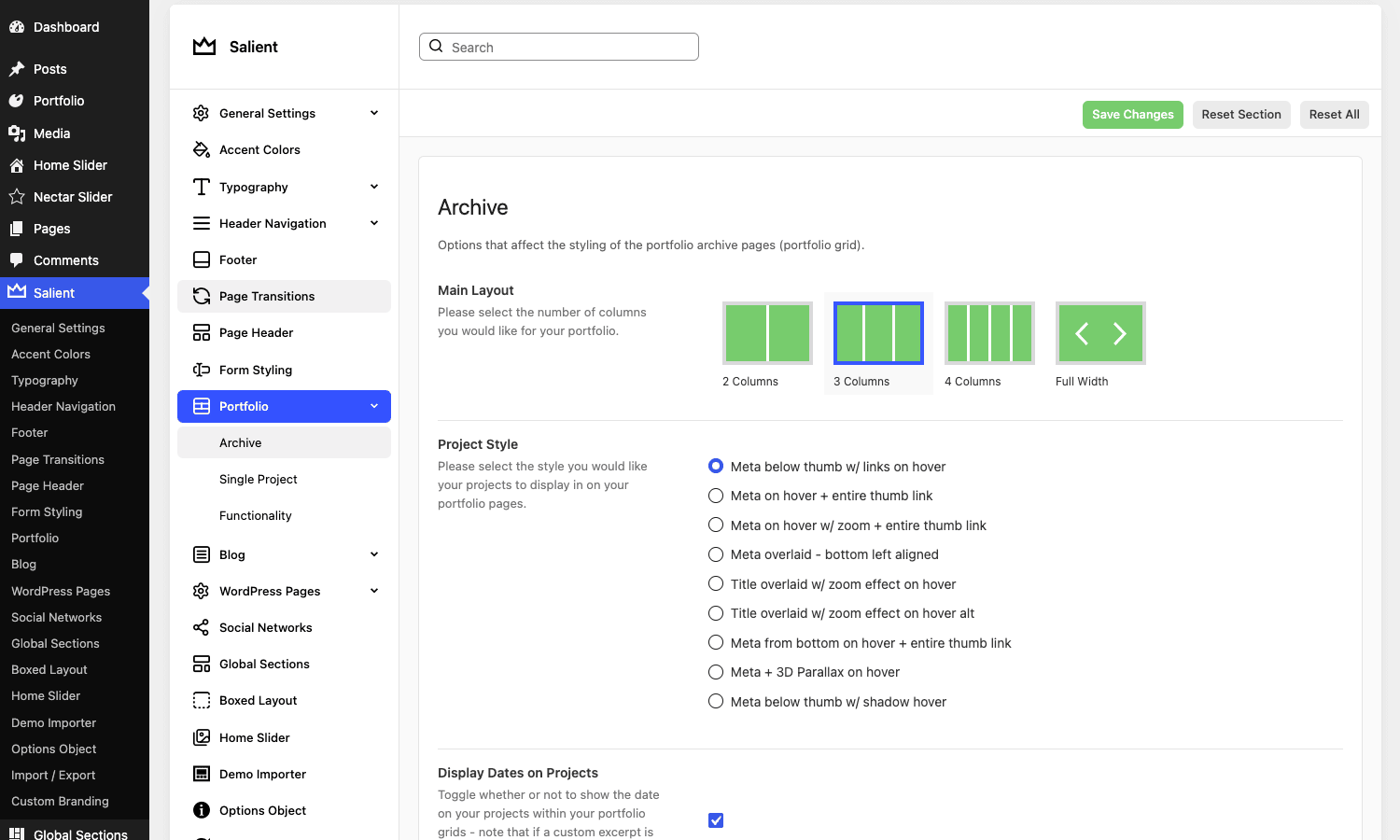The image size is (1400, 840).
Task: Open Single Project settings
Action: tap(284, 479)
